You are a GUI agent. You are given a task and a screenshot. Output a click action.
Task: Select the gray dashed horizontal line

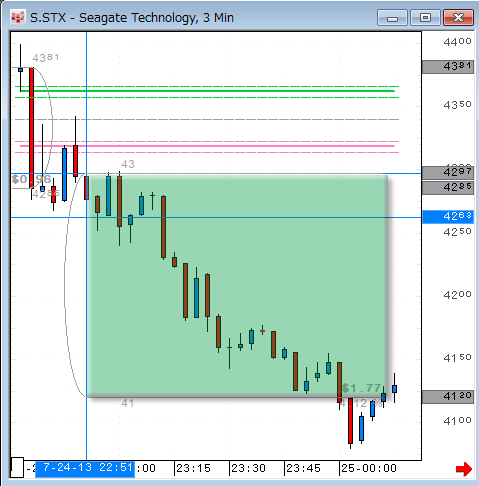(x=207, y=119)
